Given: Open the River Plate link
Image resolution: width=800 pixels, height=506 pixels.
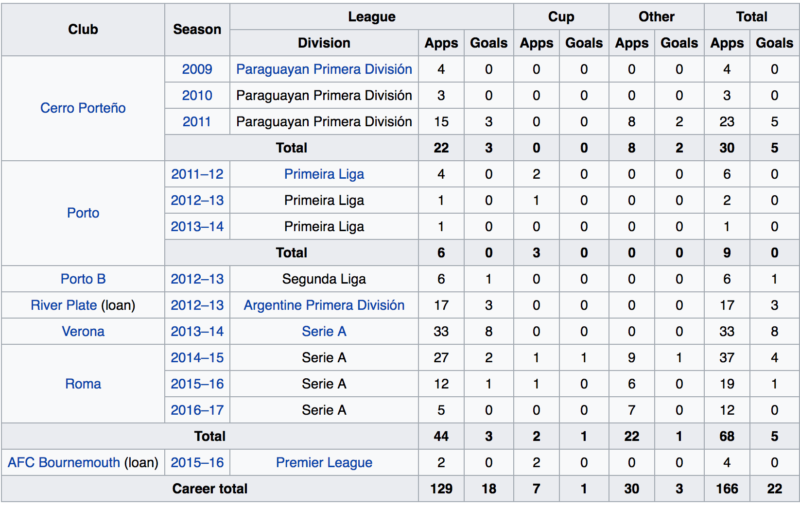Looking at the screenshot, I should pyautogui.click(x=64, y=305).
